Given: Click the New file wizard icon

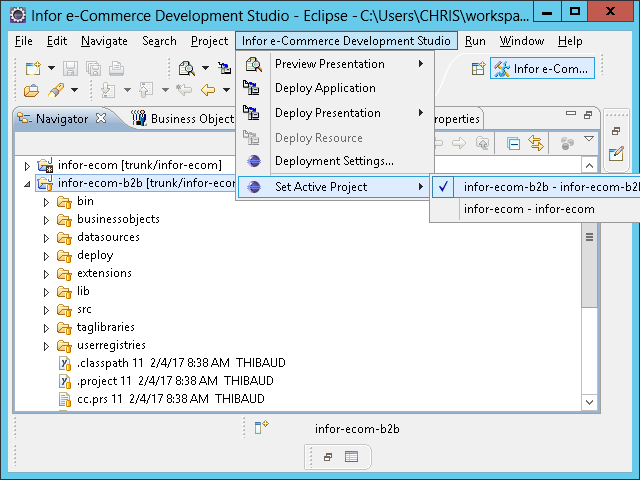Looking at the screenshot, I should click(33, 68).
